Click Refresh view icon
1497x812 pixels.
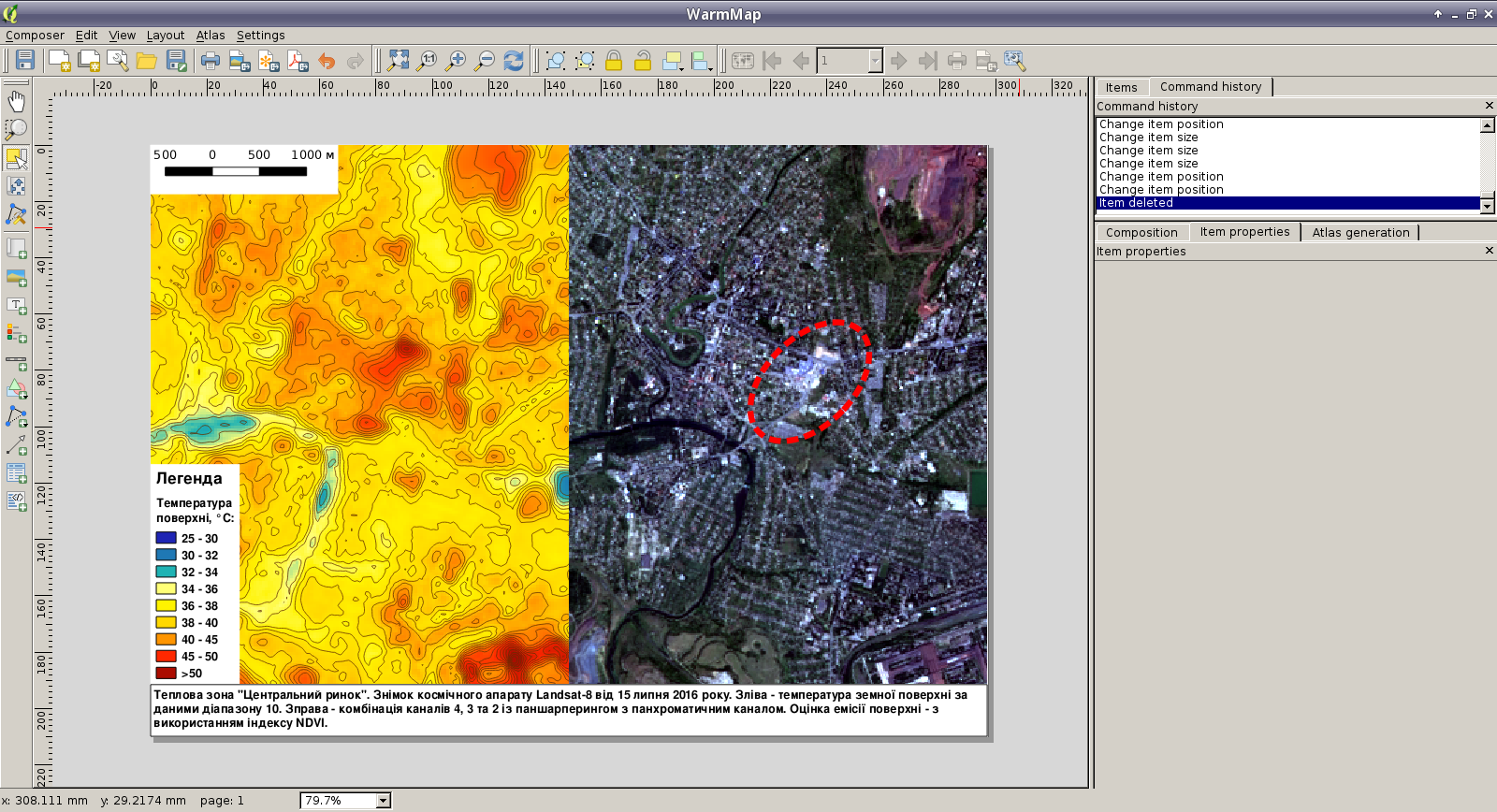click(x=514, y=61)
